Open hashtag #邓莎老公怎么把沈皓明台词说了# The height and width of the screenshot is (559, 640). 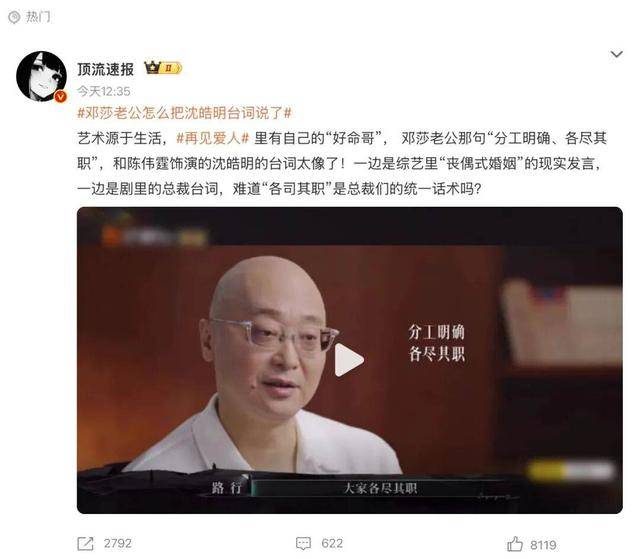(x=184, y=113)
